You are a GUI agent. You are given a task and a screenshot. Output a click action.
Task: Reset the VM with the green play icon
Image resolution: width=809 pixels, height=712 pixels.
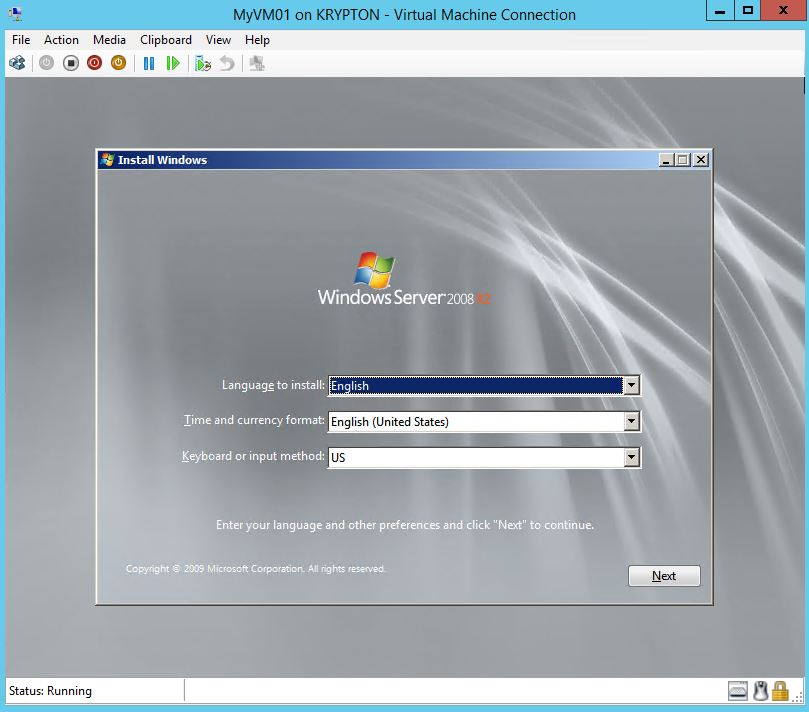click(173, 63)
